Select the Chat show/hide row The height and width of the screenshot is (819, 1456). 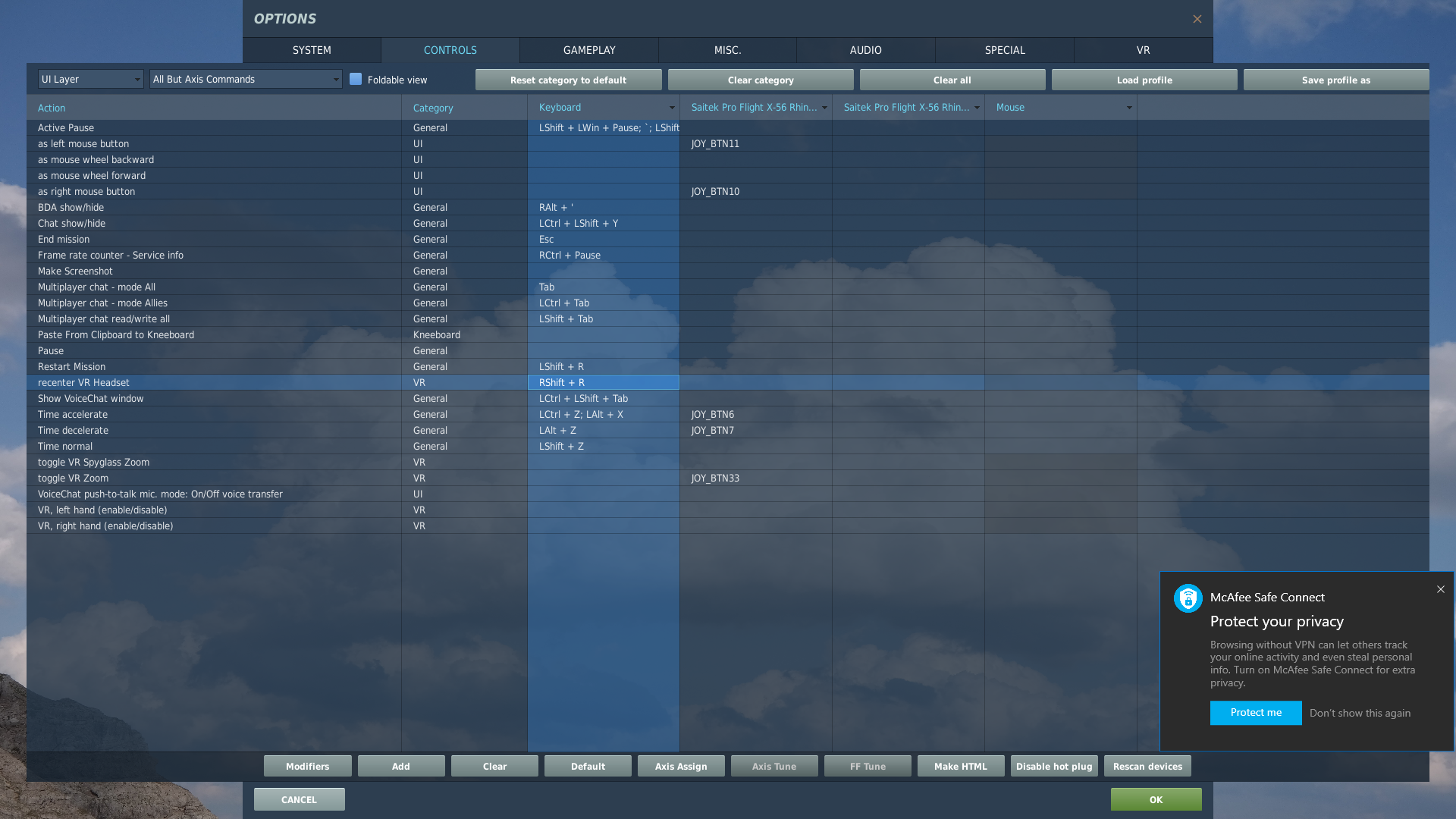pos(728,223)
